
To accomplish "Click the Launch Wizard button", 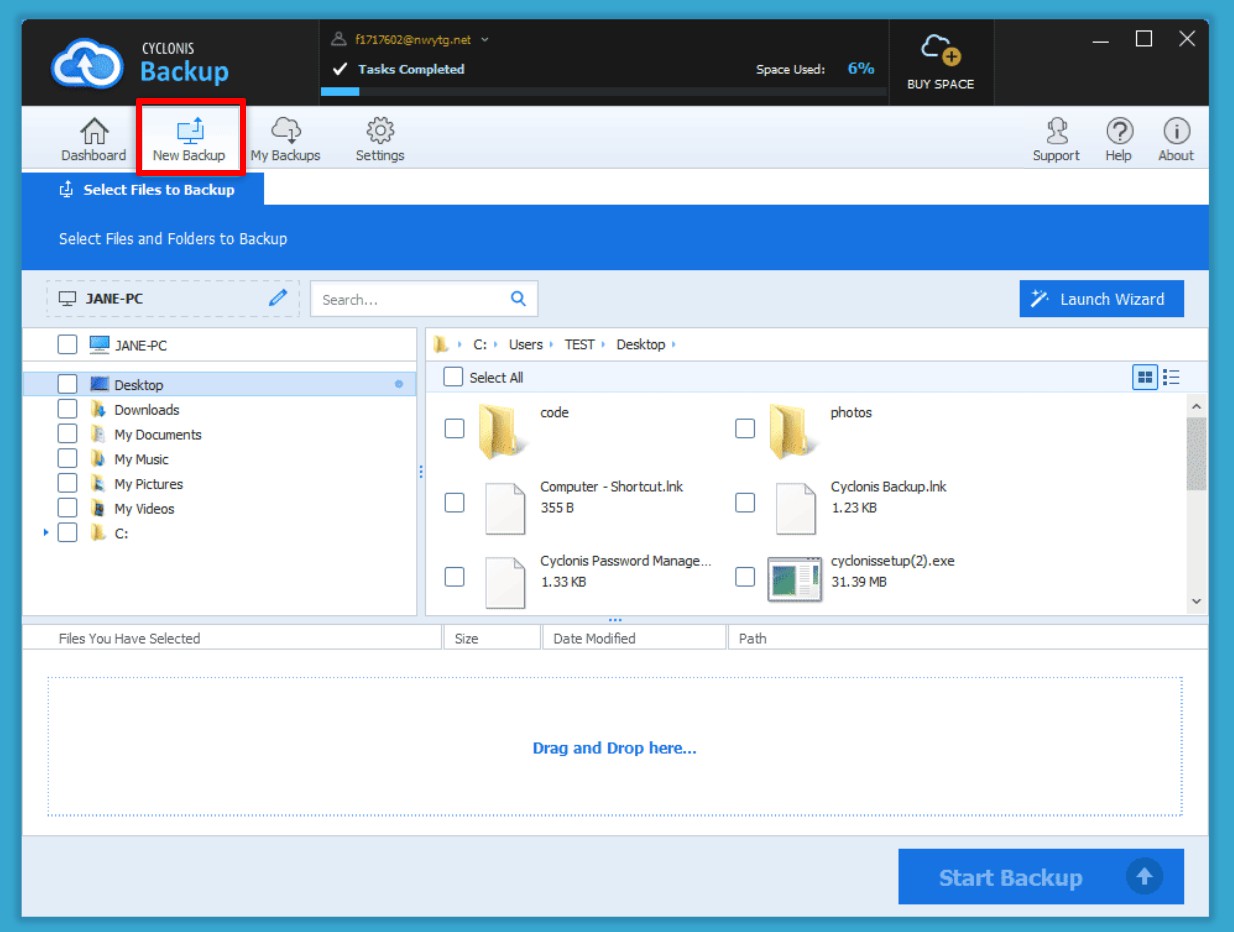I will 1101,299.
